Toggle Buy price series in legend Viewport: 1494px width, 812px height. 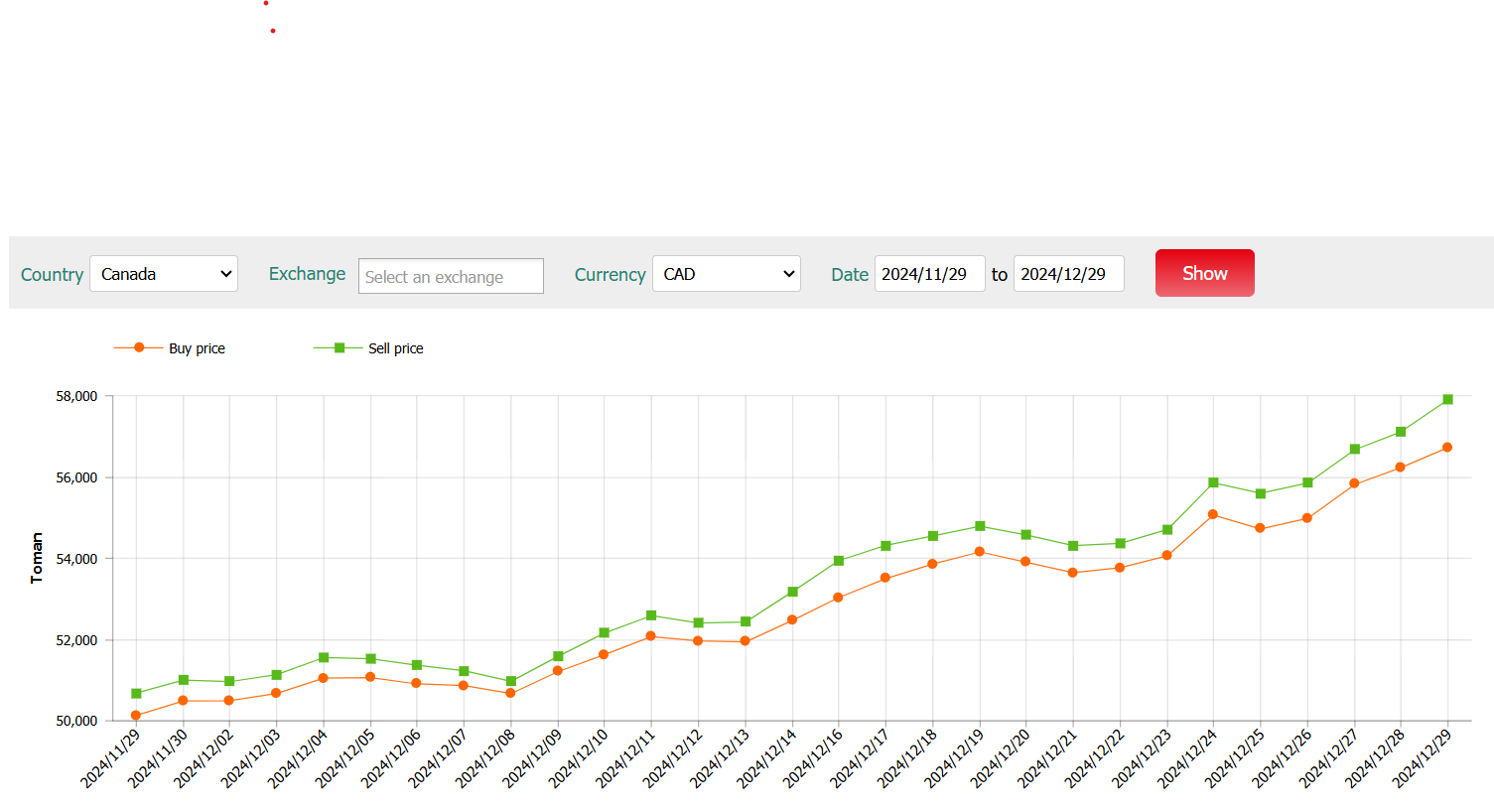[170, 348]
